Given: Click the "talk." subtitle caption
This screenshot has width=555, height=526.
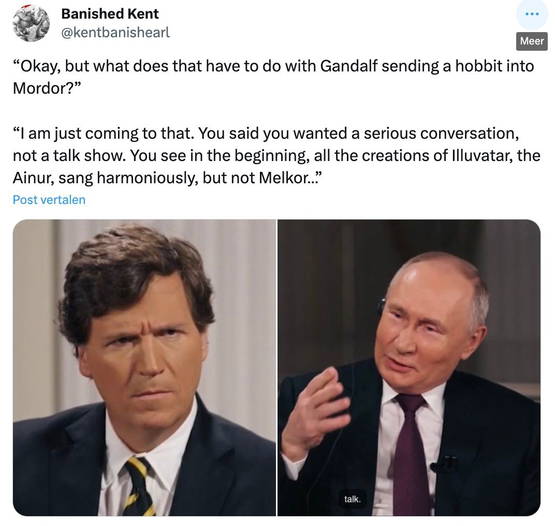Looking at the screenshot, I should 353,499.
